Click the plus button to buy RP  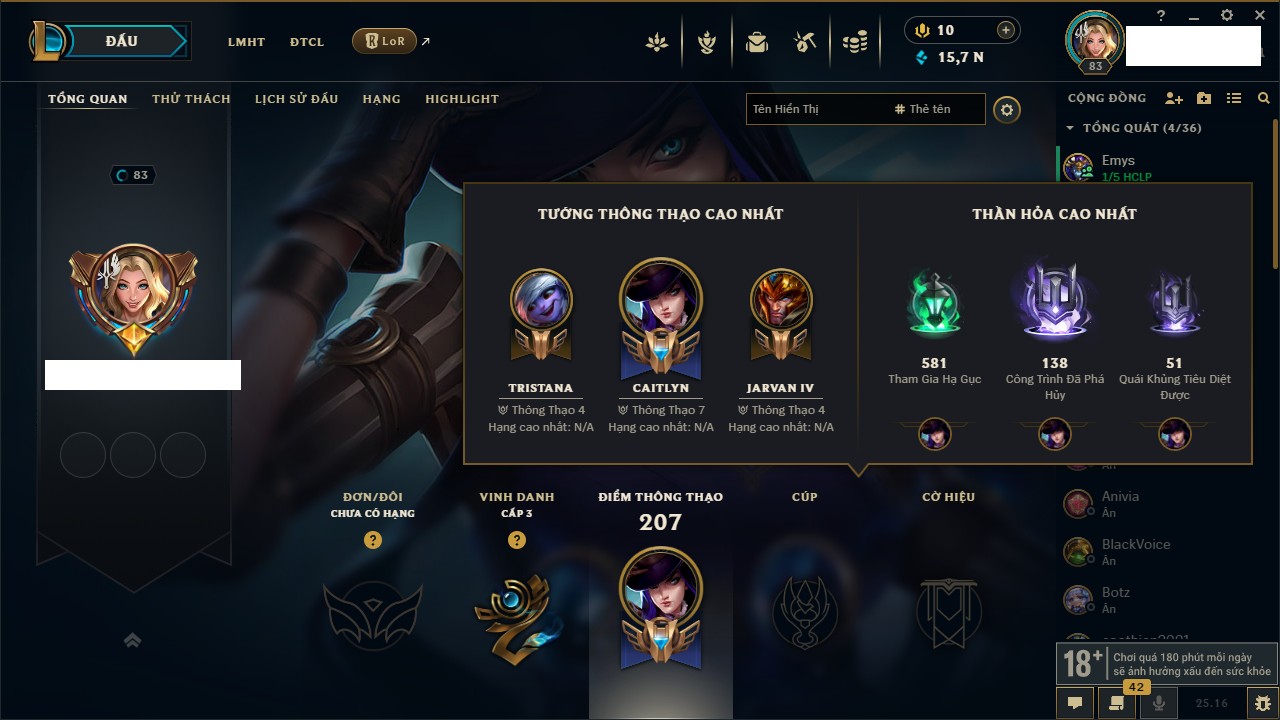tap(1006, 30)
